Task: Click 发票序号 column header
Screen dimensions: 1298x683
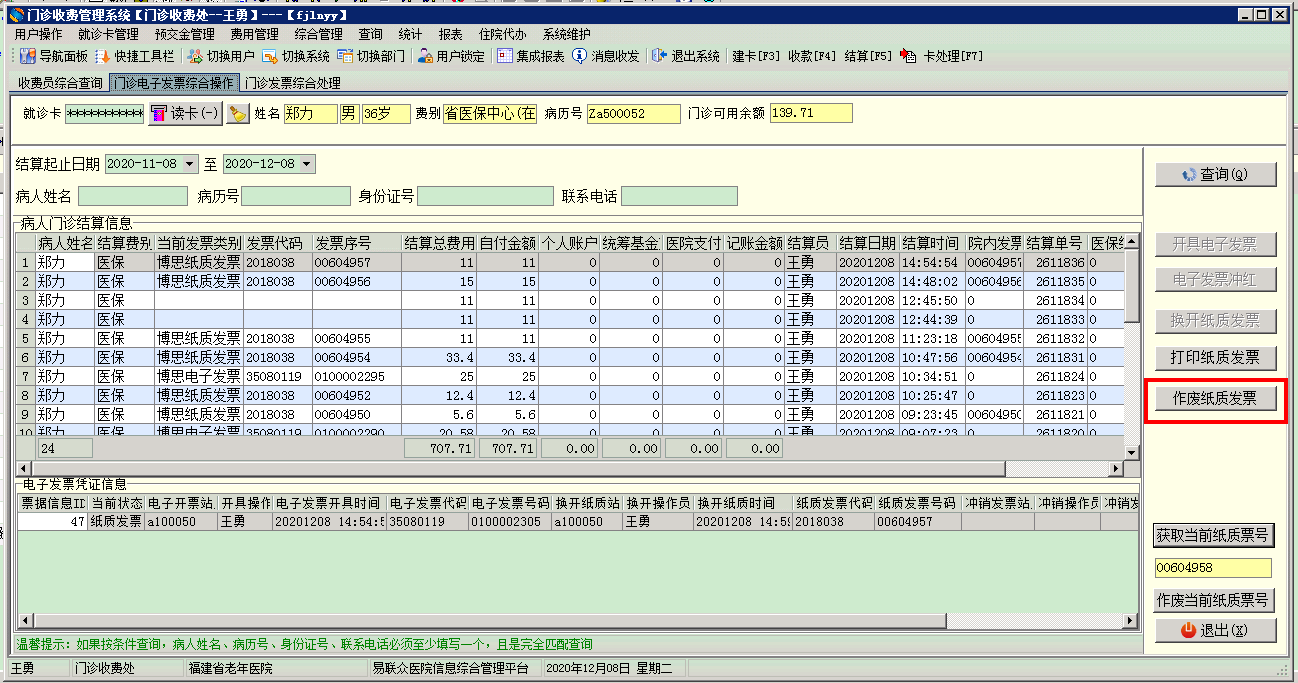Action: coord(356,243)
